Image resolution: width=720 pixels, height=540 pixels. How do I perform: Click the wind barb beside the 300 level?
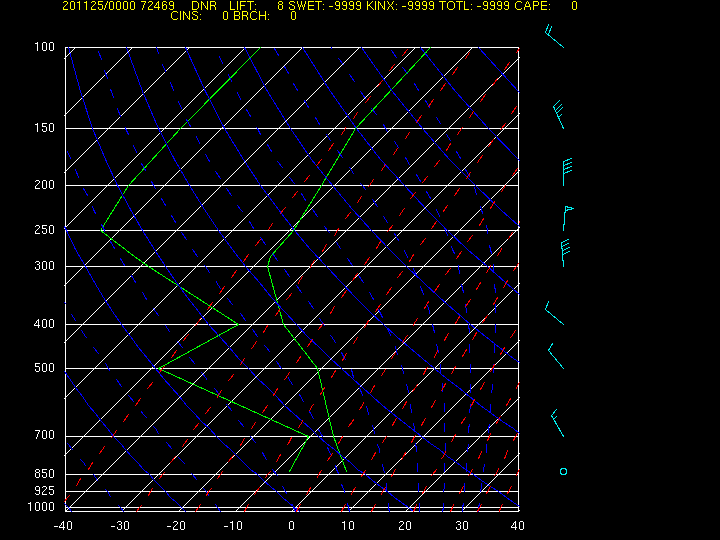(565, 253)
